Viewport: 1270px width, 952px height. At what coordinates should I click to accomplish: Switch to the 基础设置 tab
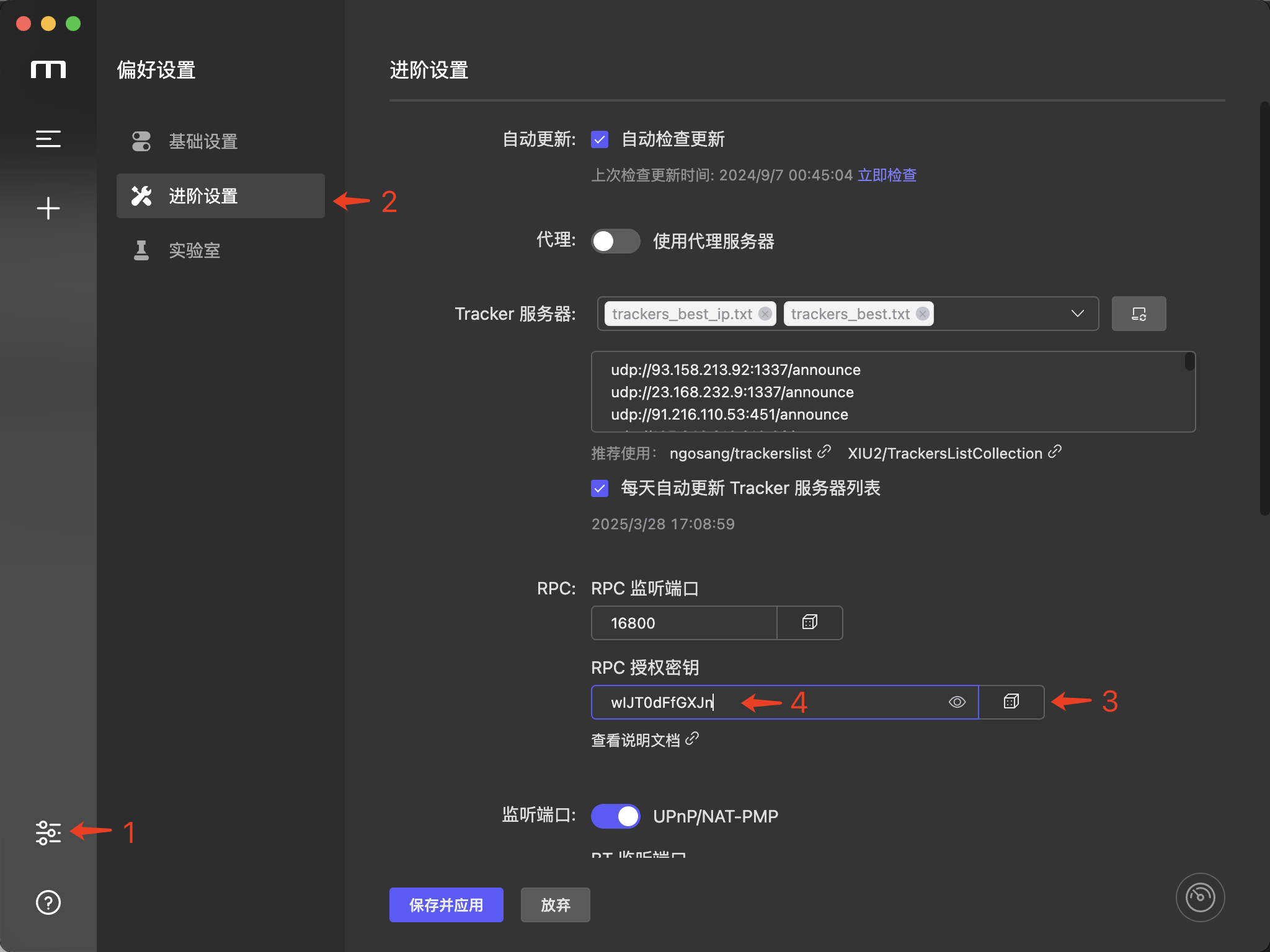(202, 141)
